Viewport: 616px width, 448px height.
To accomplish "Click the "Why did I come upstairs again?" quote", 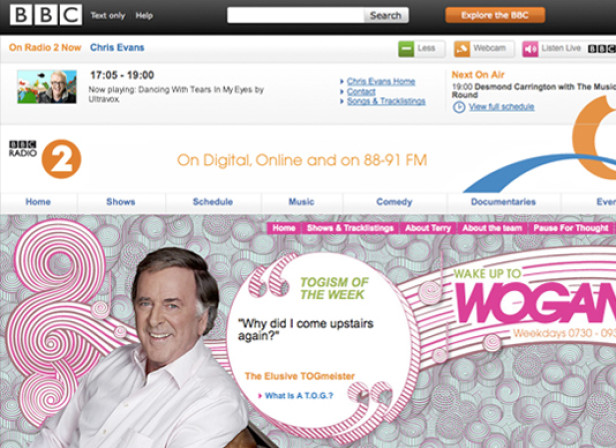I will 306,329.
